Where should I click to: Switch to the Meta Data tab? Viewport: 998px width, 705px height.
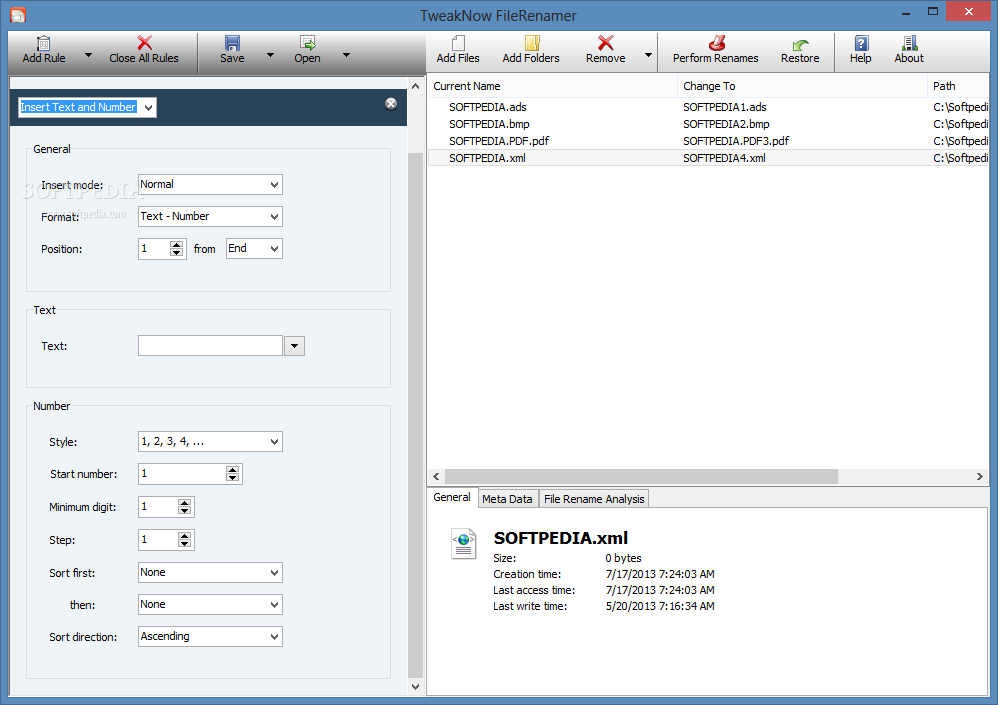pyautogui.click(x=507, y=499)
